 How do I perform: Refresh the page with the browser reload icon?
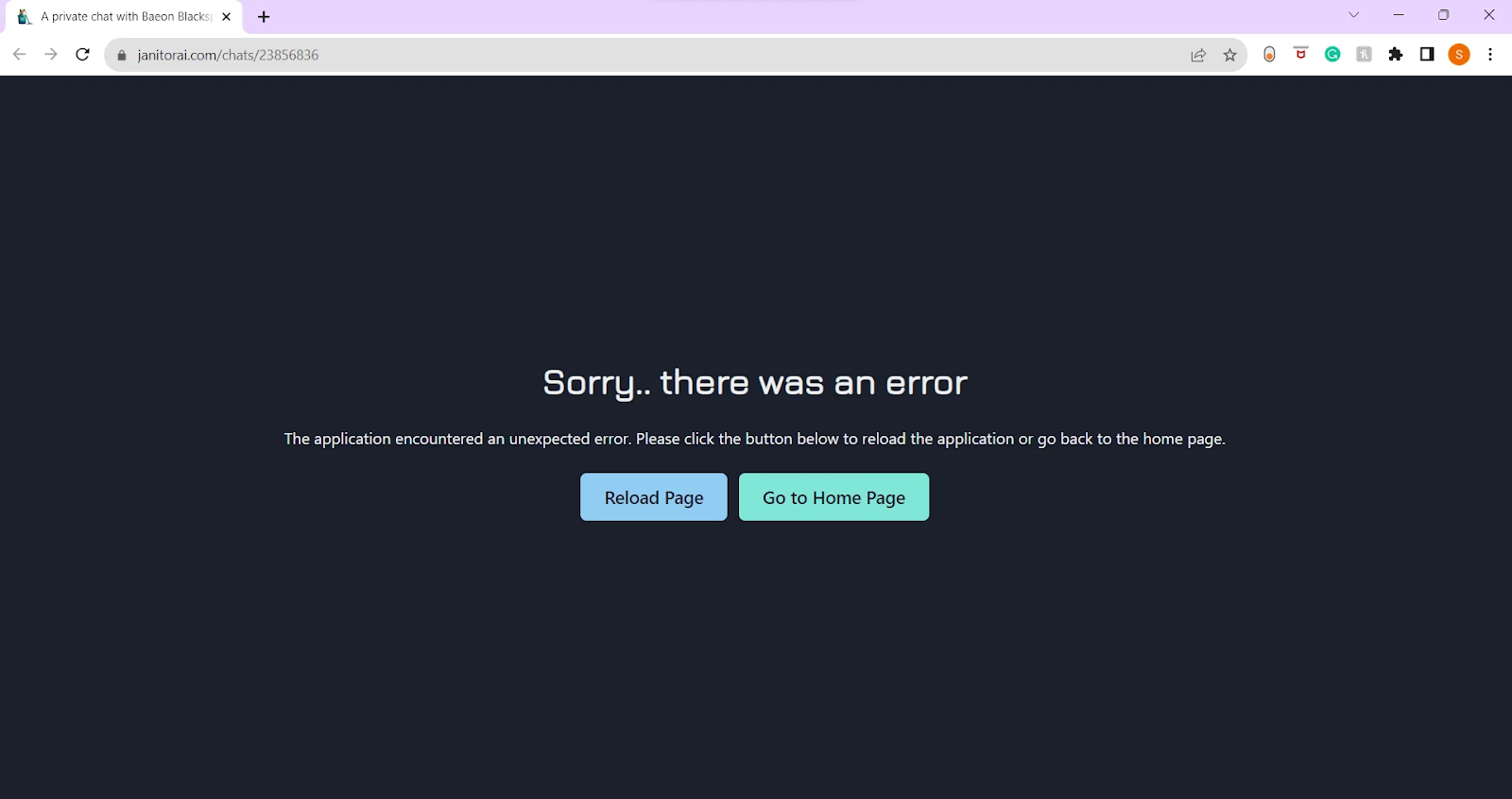coord(83,55)
